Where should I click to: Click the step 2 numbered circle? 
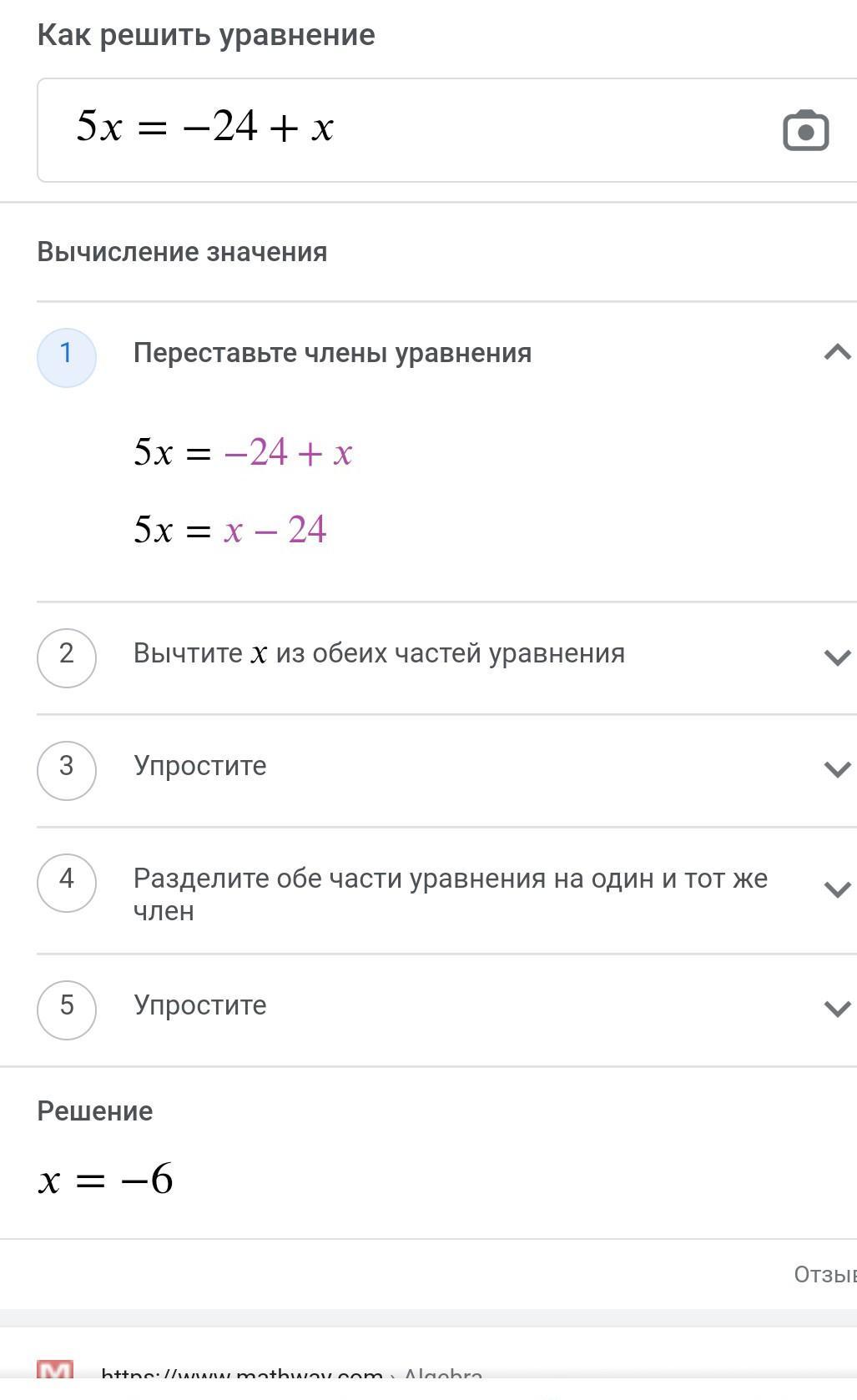coord(67,657)
